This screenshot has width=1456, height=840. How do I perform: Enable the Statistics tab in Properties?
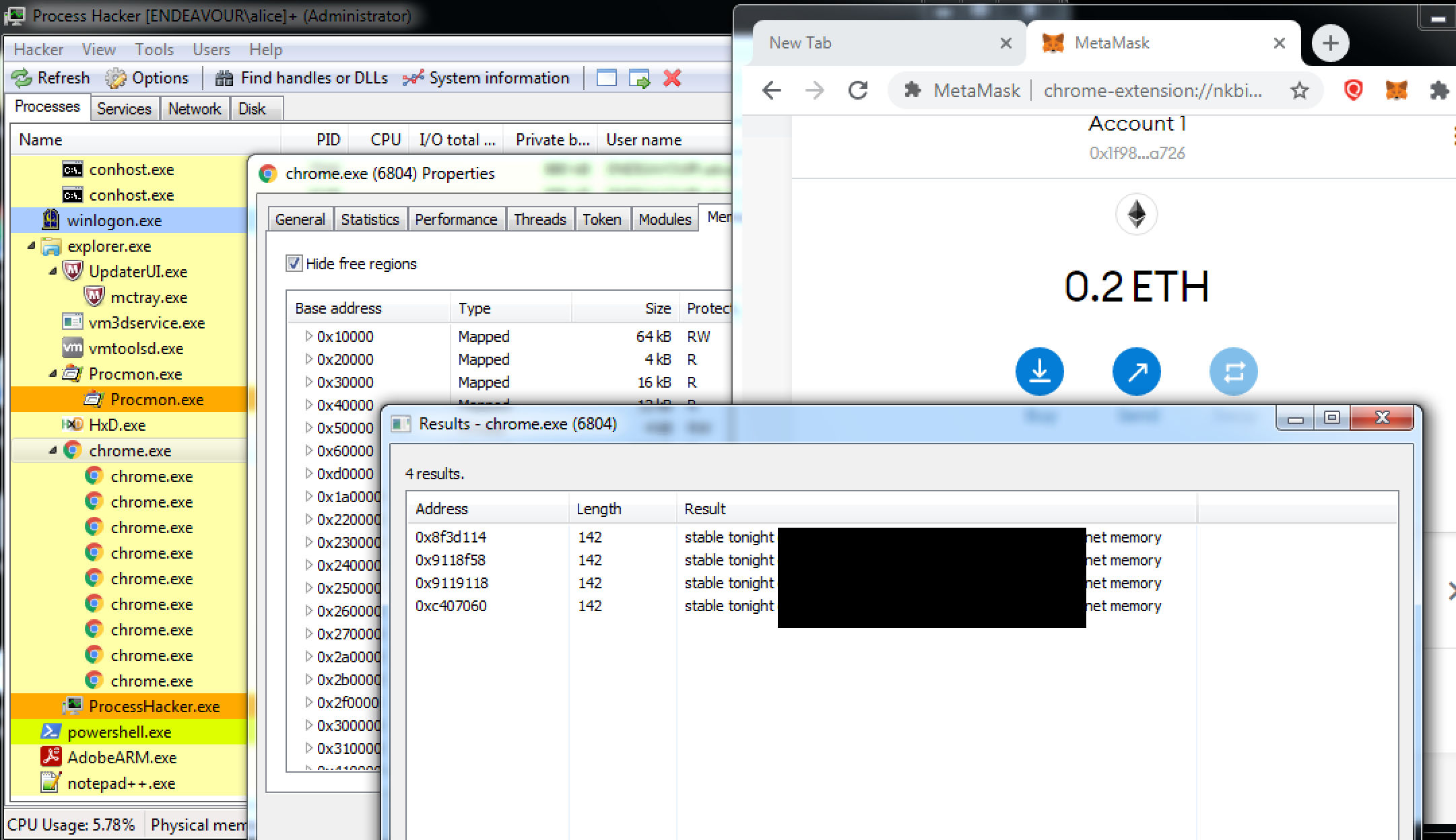pos(369,218)
